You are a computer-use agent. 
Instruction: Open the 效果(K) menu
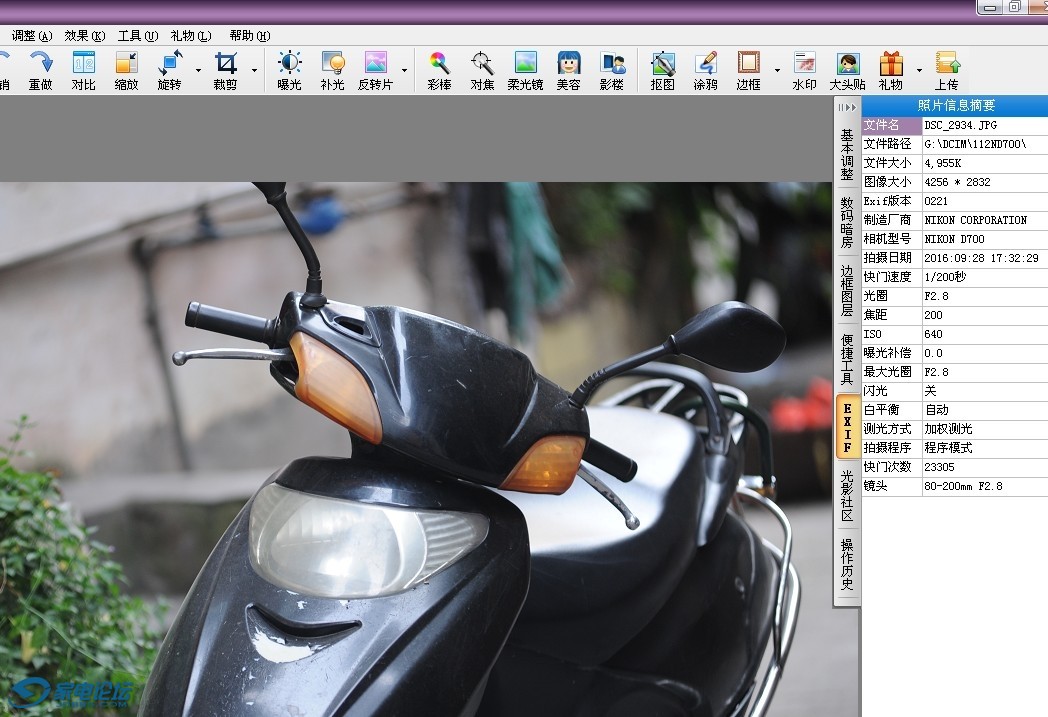84,36
